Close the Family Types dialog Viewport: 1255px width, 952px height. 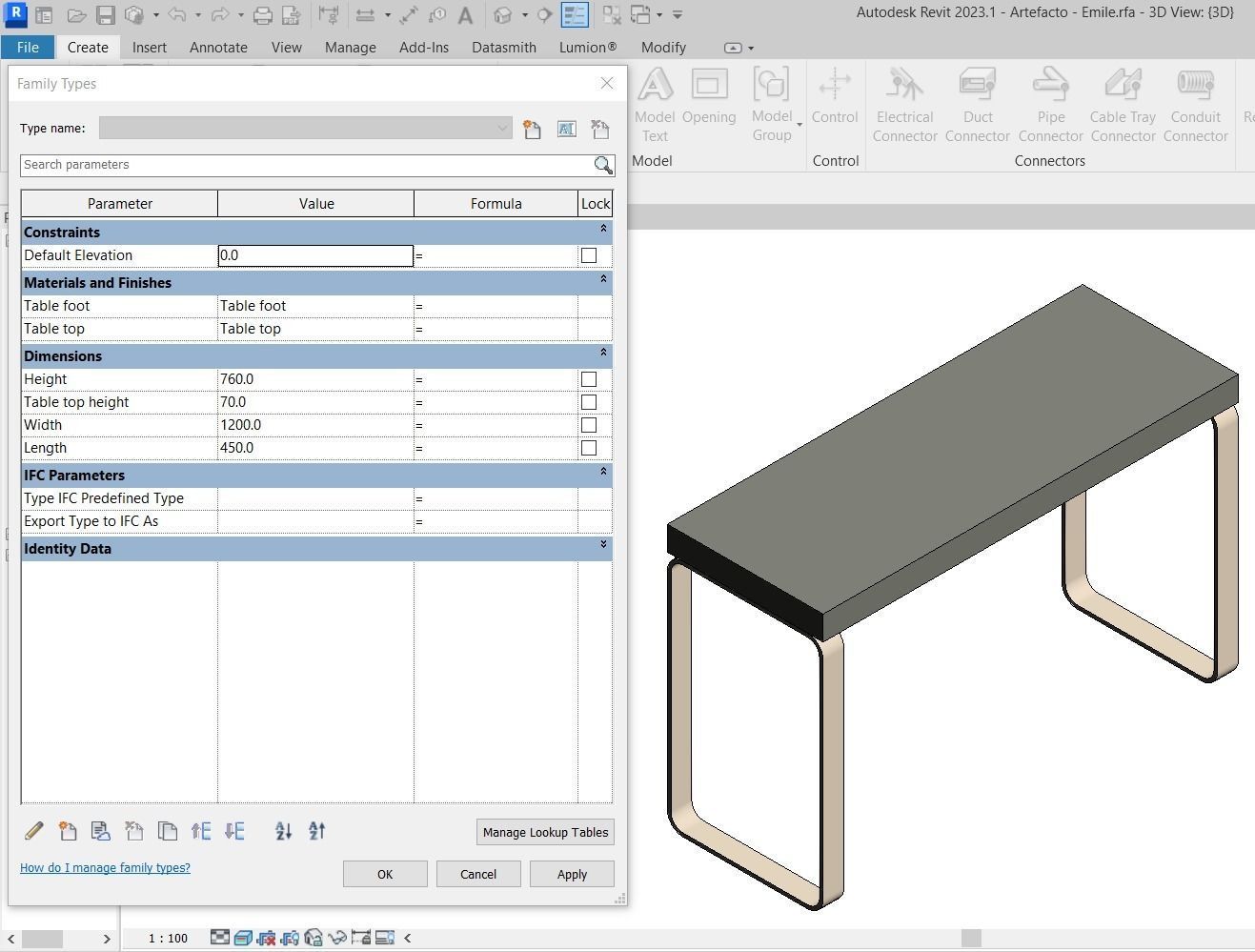[607, 83]
